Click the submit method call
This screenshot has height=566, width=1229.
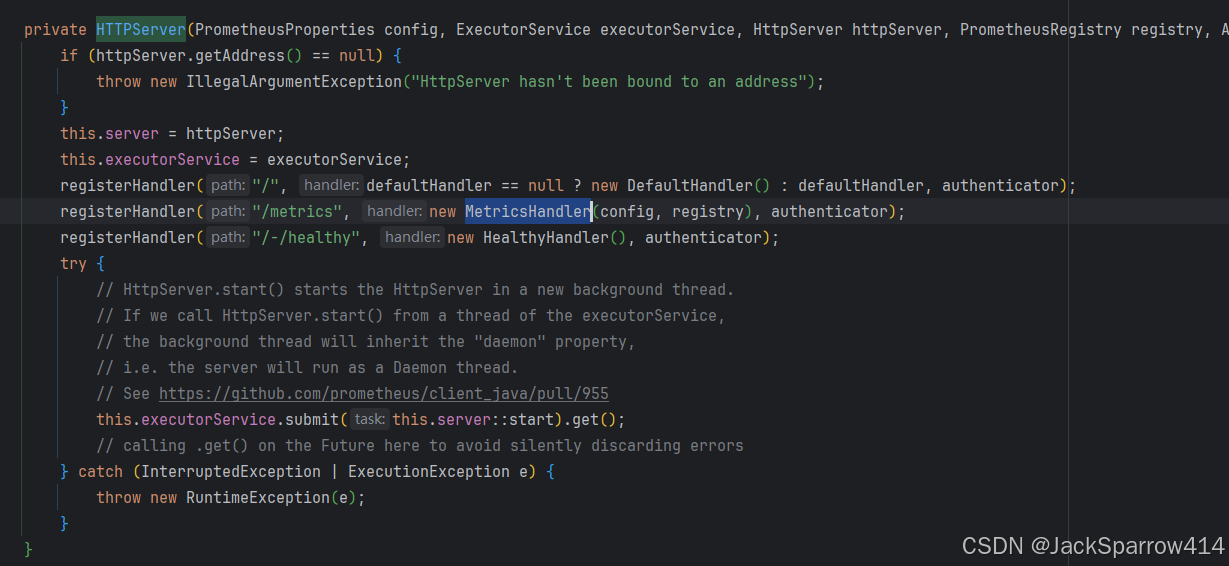click(313, 420)
